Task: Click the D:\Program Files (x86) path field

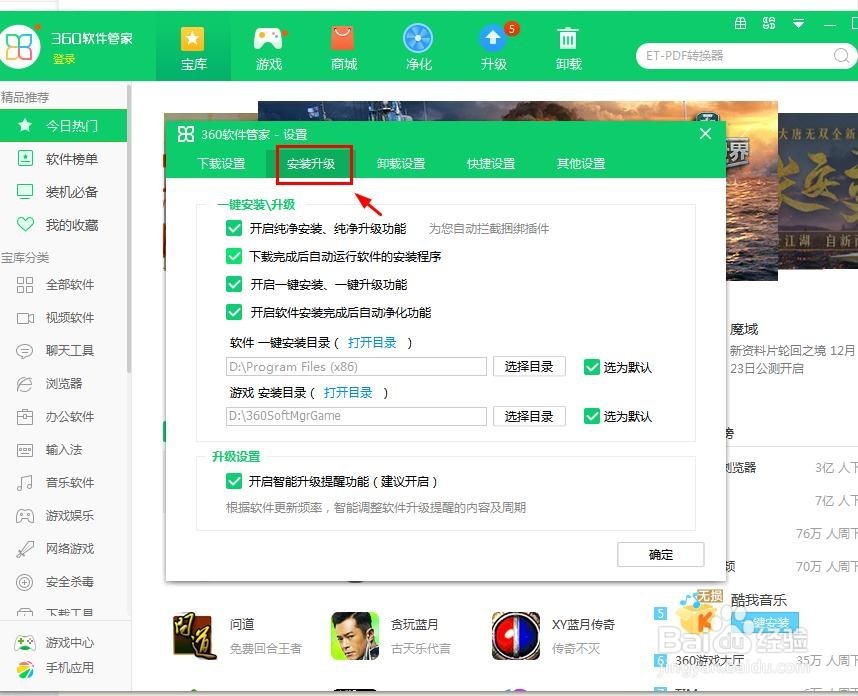Action: [x=356, y=367]
